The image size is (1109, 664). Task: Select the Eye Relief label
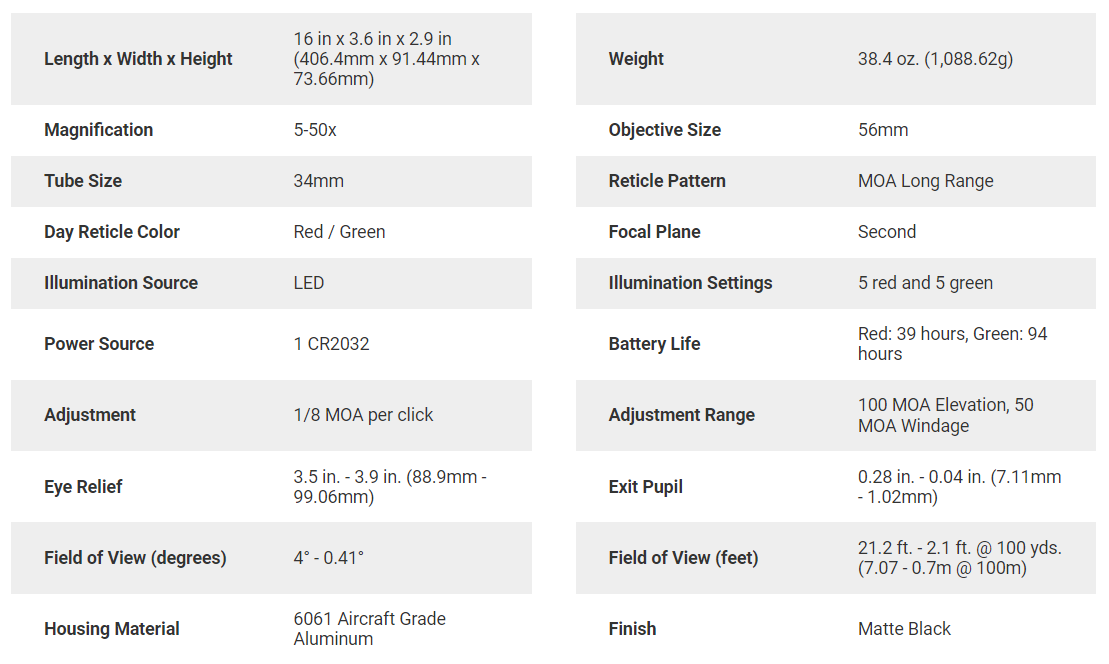(83, 487)
